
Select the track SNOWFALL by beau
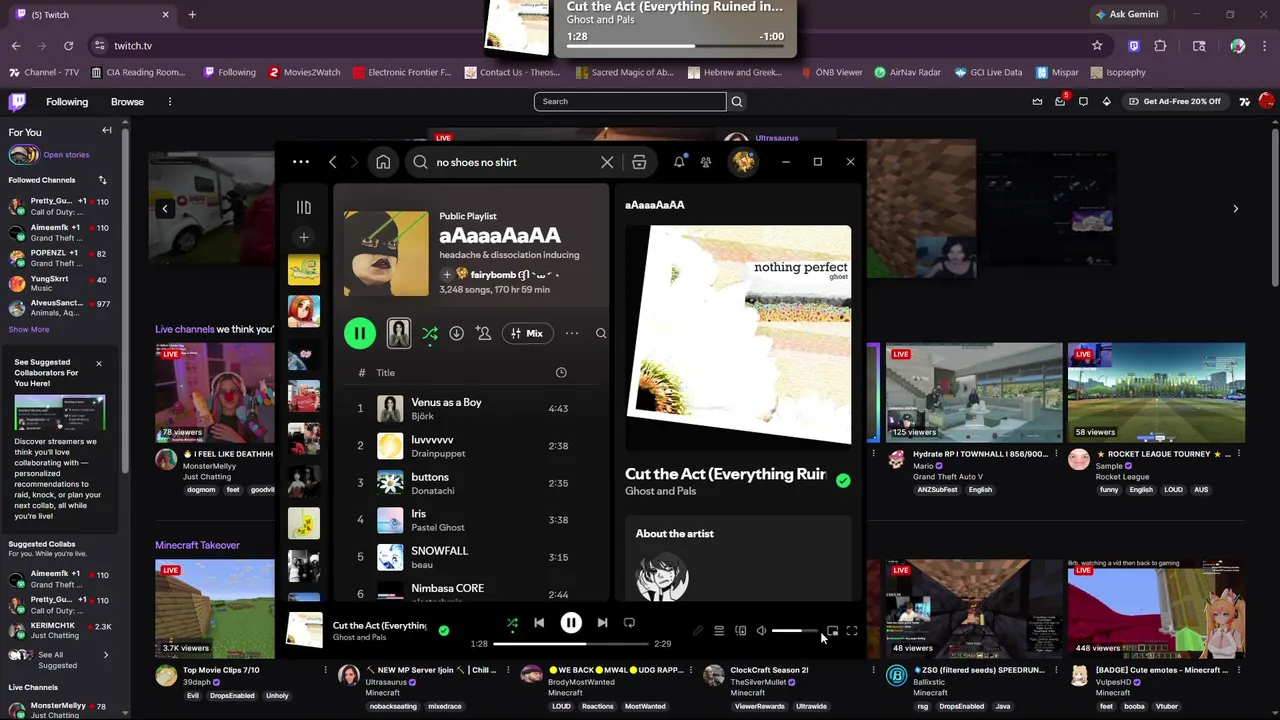pyautogui.click(x=440, y=550)
